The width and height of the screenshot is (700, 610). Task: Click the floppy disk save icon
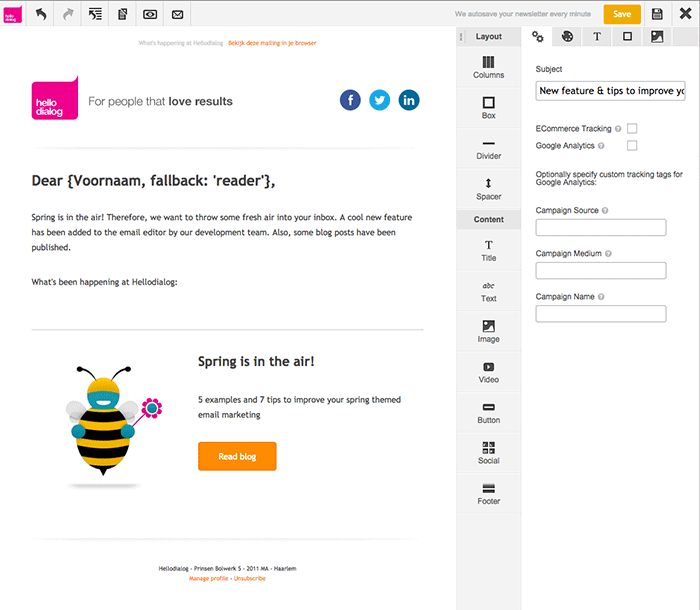click(x=657, y=14)
